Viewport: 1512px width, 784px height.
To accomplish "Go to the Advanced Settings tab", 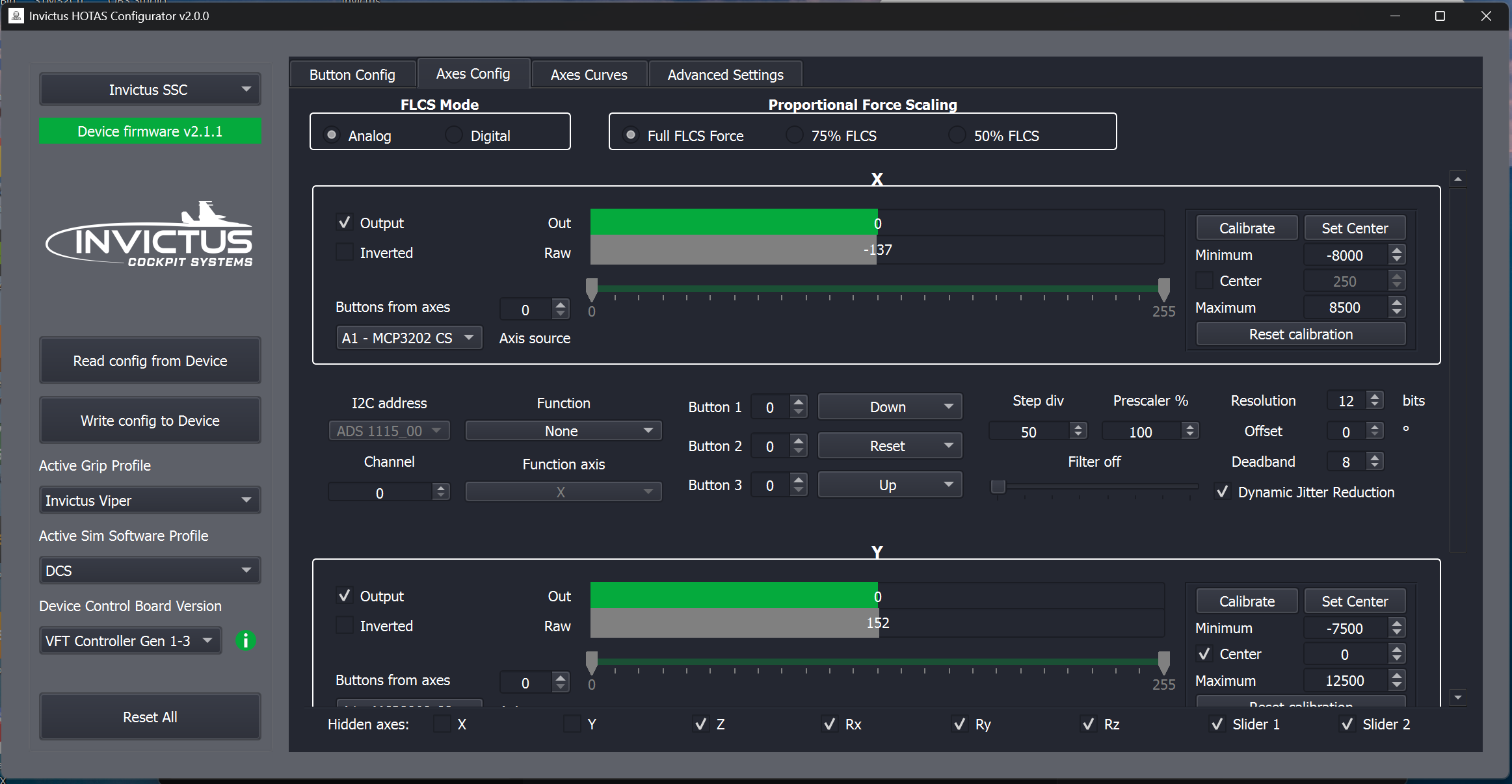I will pos(725,75).
